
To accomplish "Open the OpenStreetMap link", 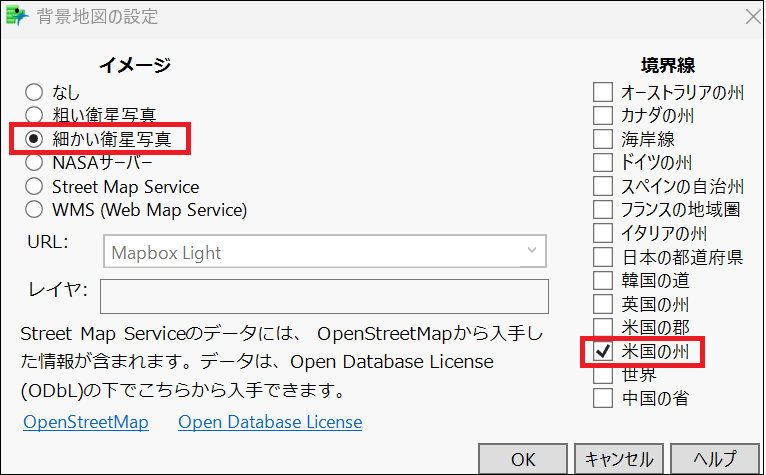I will 86,422.
